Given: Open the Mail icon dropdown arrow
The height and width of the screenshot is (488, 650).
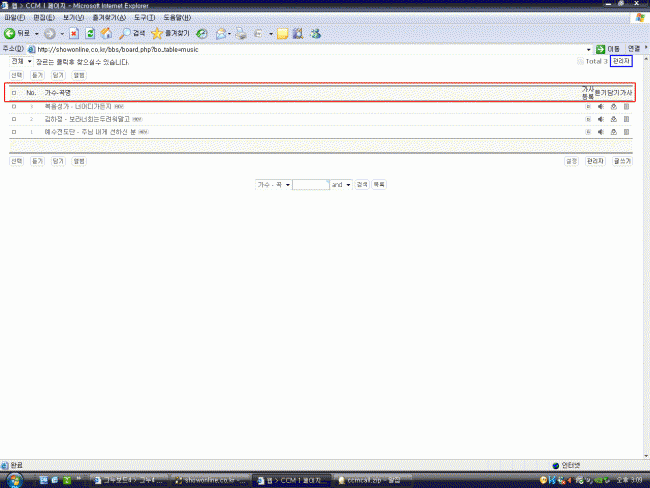Looking at the screenshot, I should pos(229,34).
